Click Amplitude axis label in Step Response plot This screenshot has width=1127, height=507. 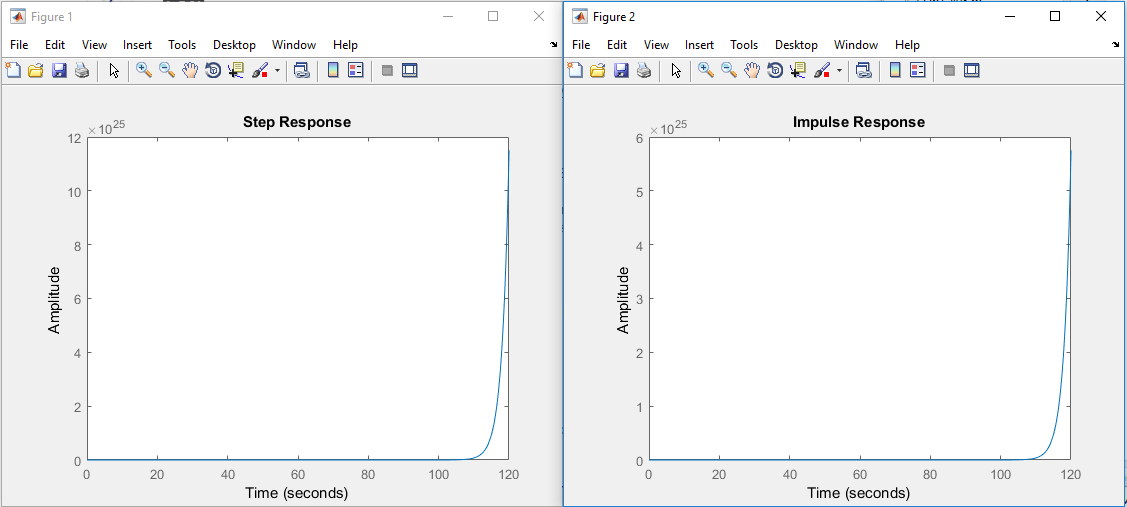tap(55, 300)
